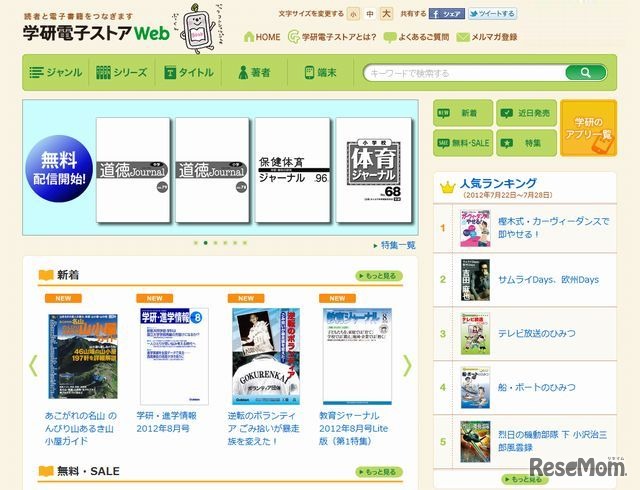640x490 pixels.
Task: Select the first carousel dot
Action: click(196, 243)
